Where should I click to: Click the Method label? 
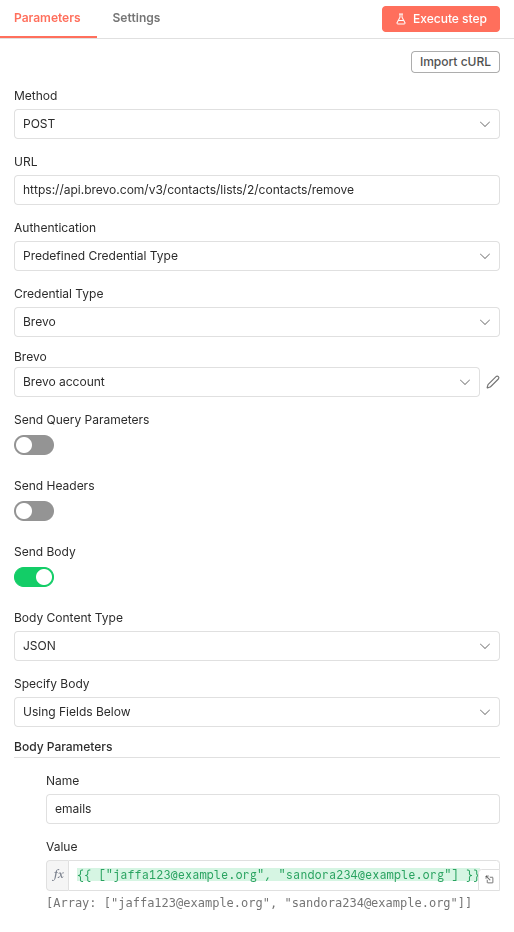pyautogui.click(x=36, y=96)
